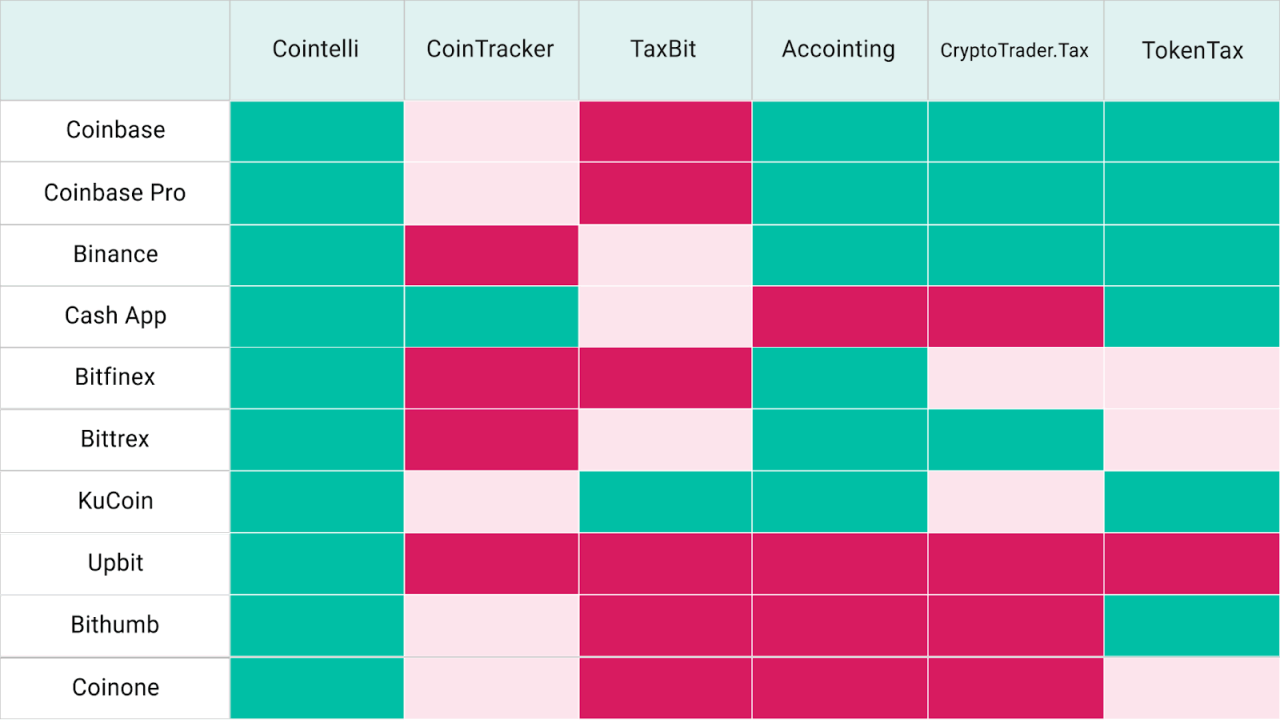Click the CryptoTrader.Tax column header
Viewport: 1280px width, 720px height.
(1014, 50)
